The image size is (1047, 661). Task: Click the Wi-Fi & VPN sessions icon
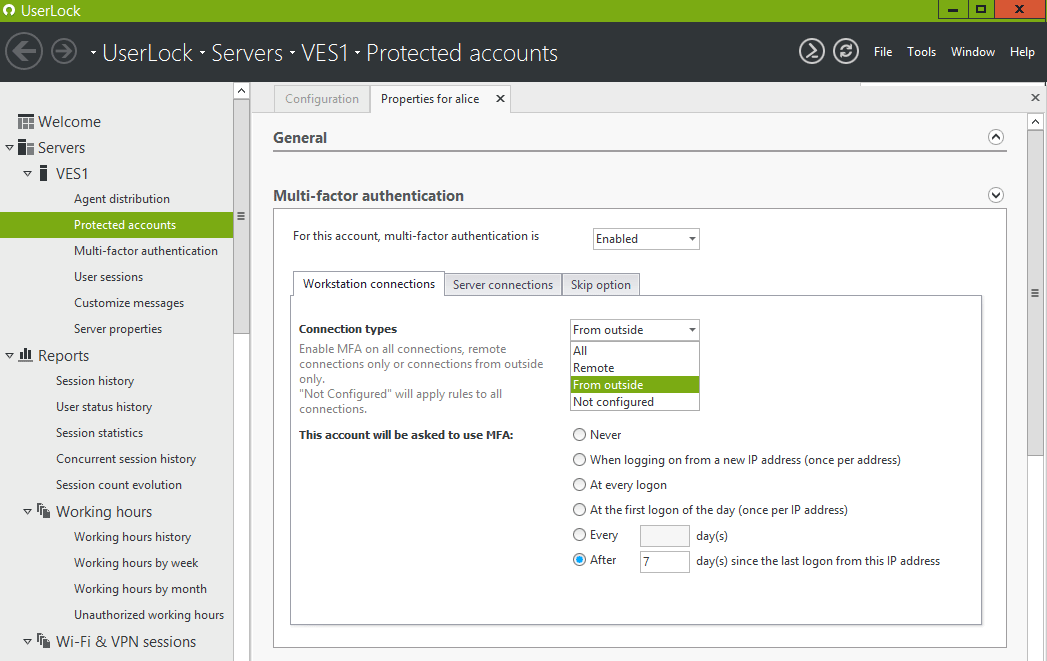point(43,641)
